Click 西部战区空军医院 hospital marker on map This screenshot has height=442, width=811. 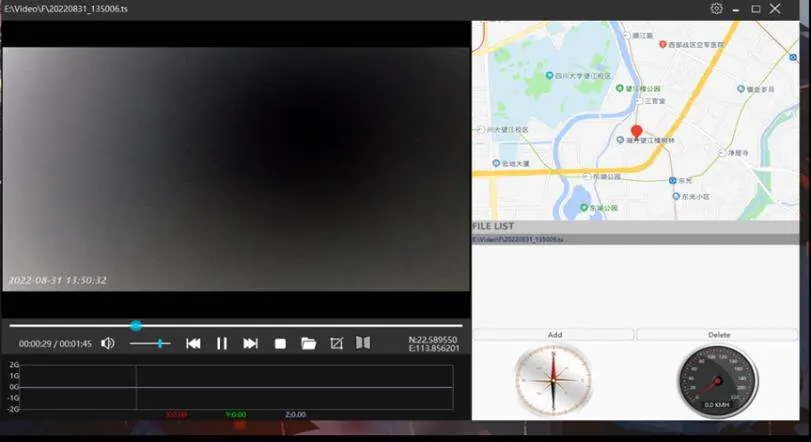pyautogui.click(x=662, y=44)
